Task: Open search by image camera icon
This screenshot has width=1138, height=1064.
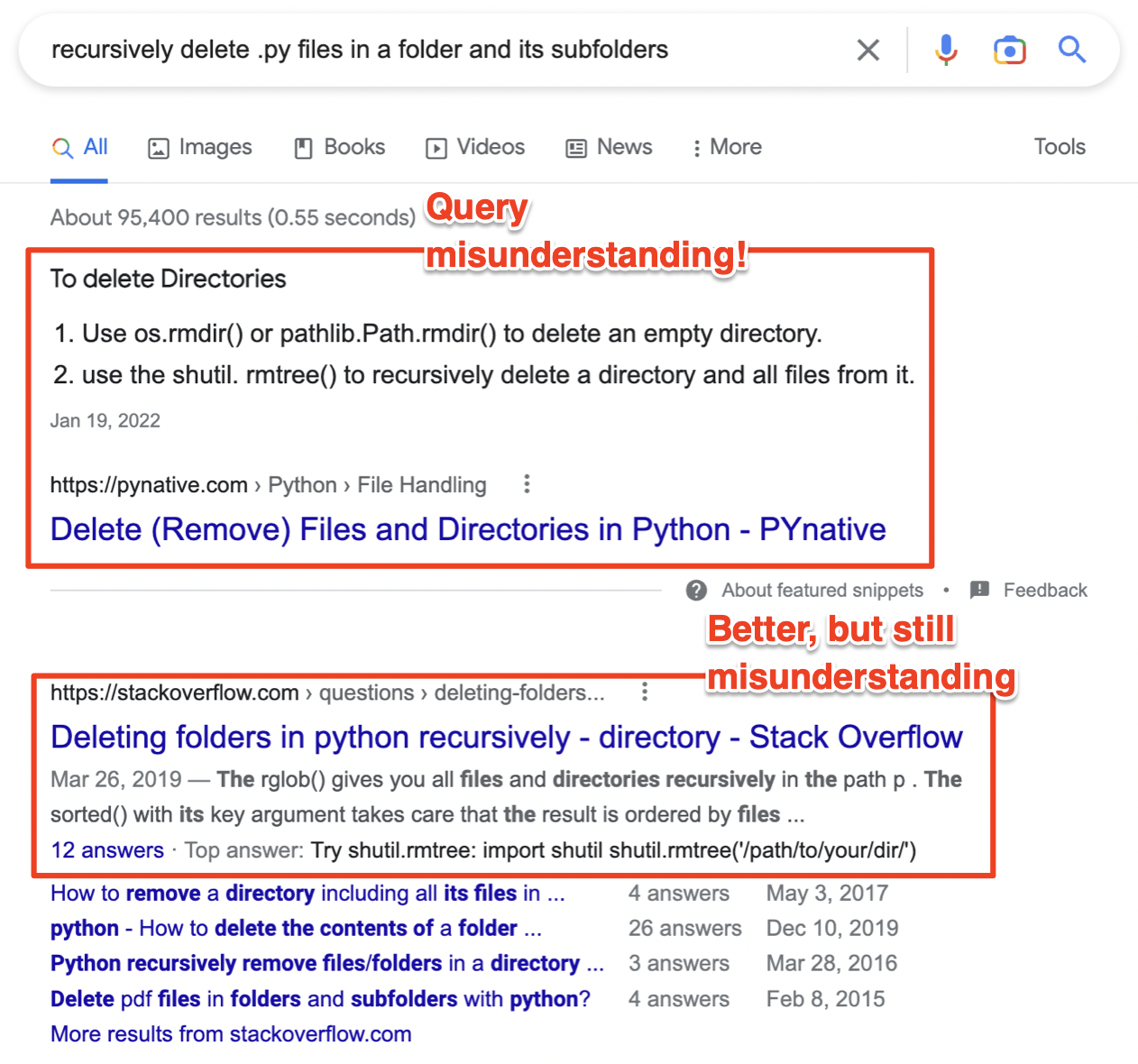Action: [1010, 50]
